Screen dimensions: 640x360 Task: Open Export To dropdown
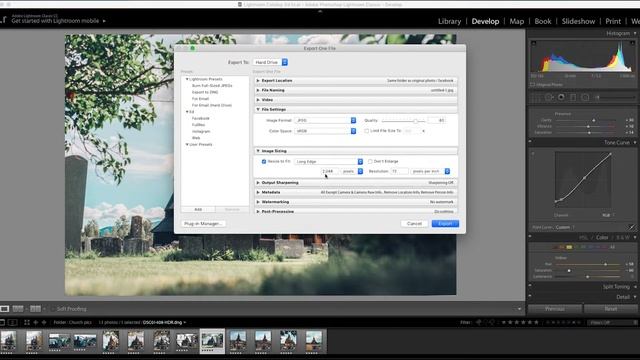270,62
